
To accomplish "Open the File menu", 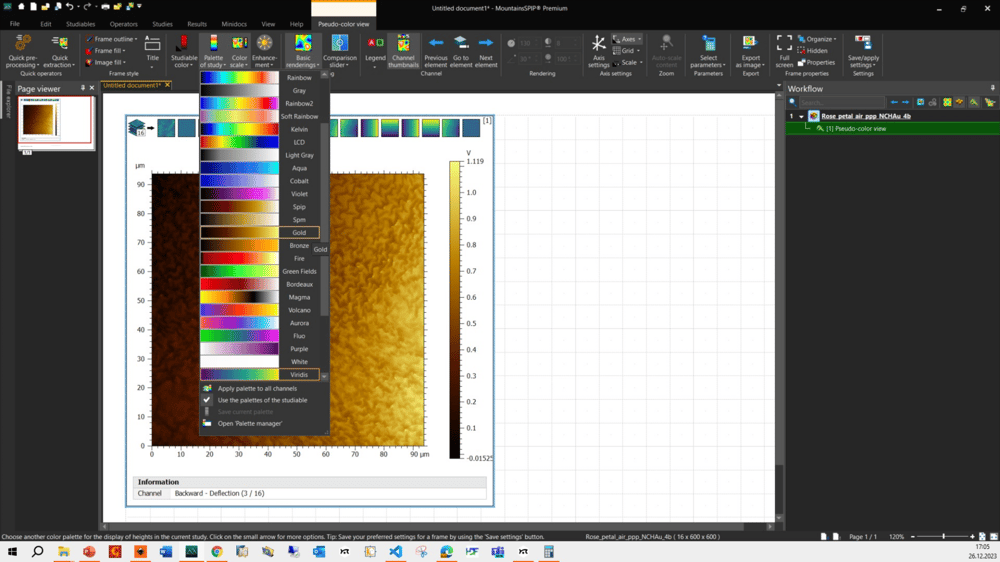I will click(15, 24).
